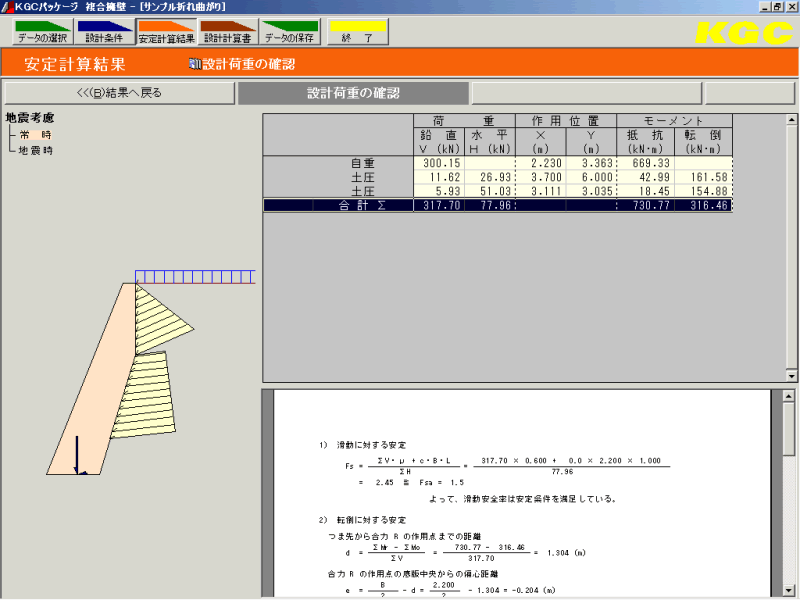
Task: Click the 鉛直 V (kN) column header
Action: point(439,141)
